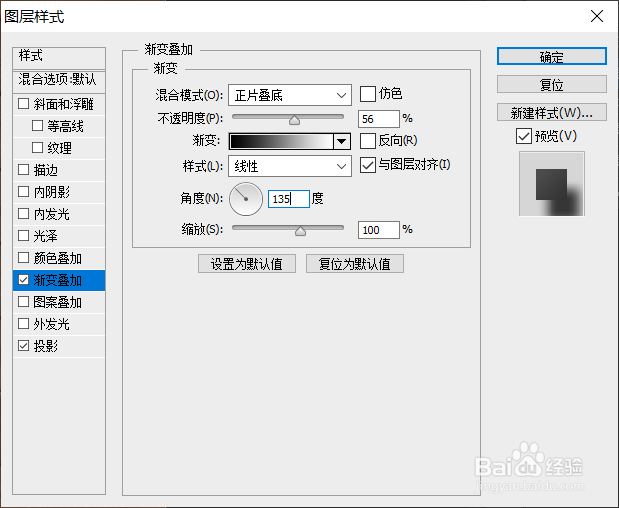Click the style preview thumbnail
Screen dimensions: 619x508
[551, 184]
